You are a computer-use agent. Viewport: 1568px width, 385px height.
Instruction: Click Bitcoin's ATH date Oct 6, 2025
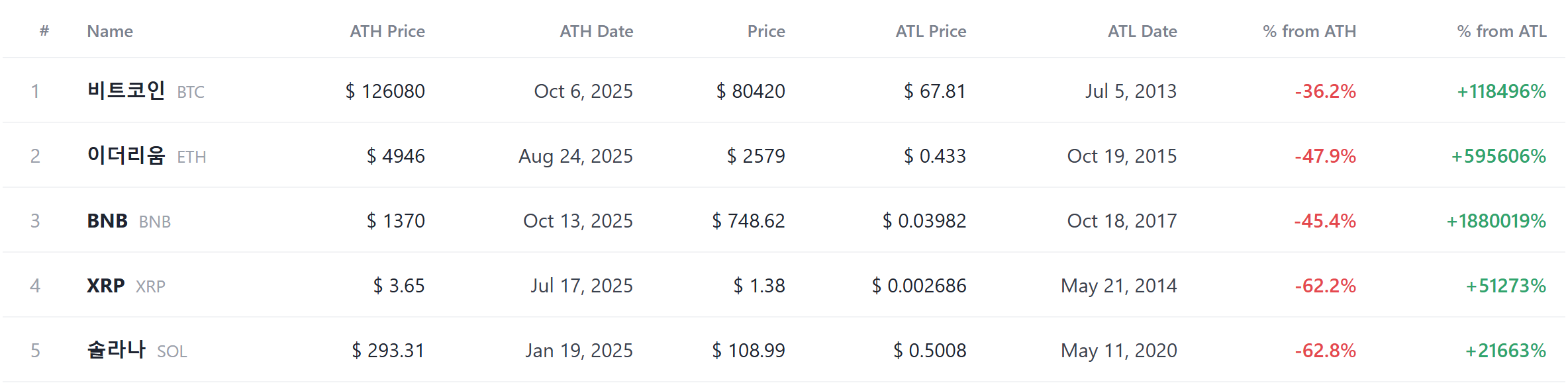pyautogui.click(x=583, y=91)
